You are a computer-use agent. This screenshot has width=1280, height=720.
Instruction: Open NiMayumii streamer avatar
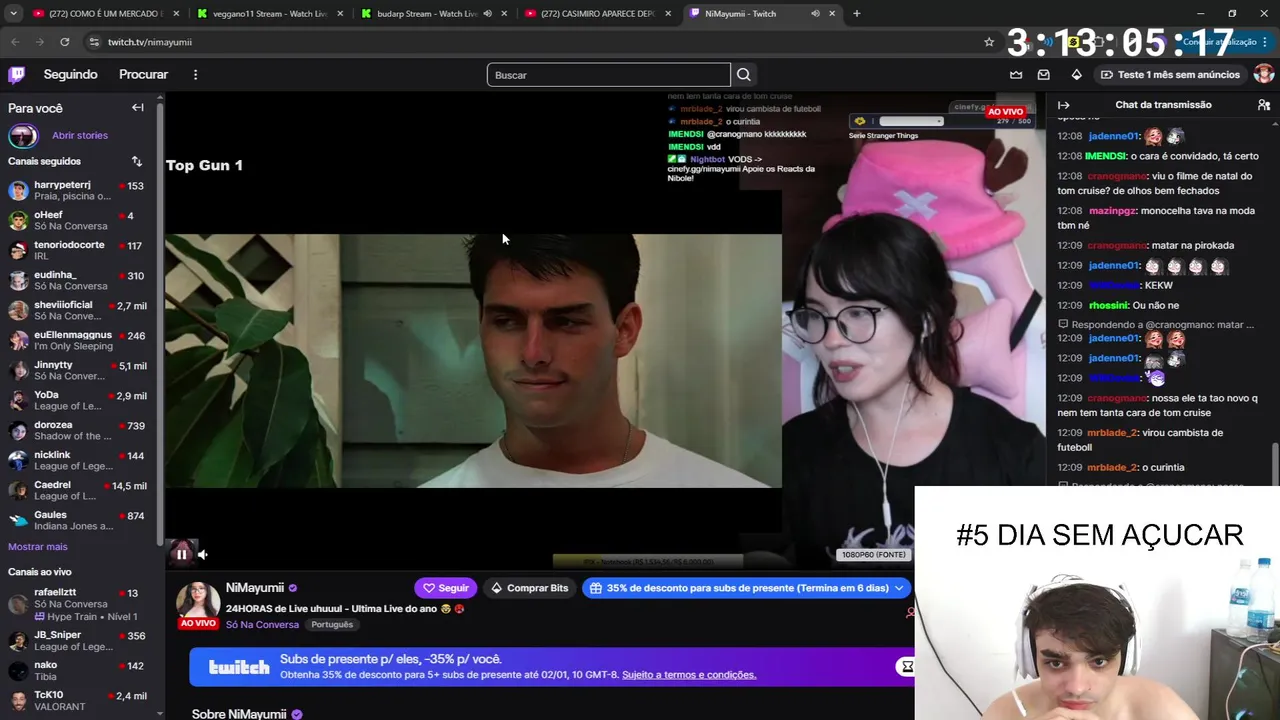198,600
